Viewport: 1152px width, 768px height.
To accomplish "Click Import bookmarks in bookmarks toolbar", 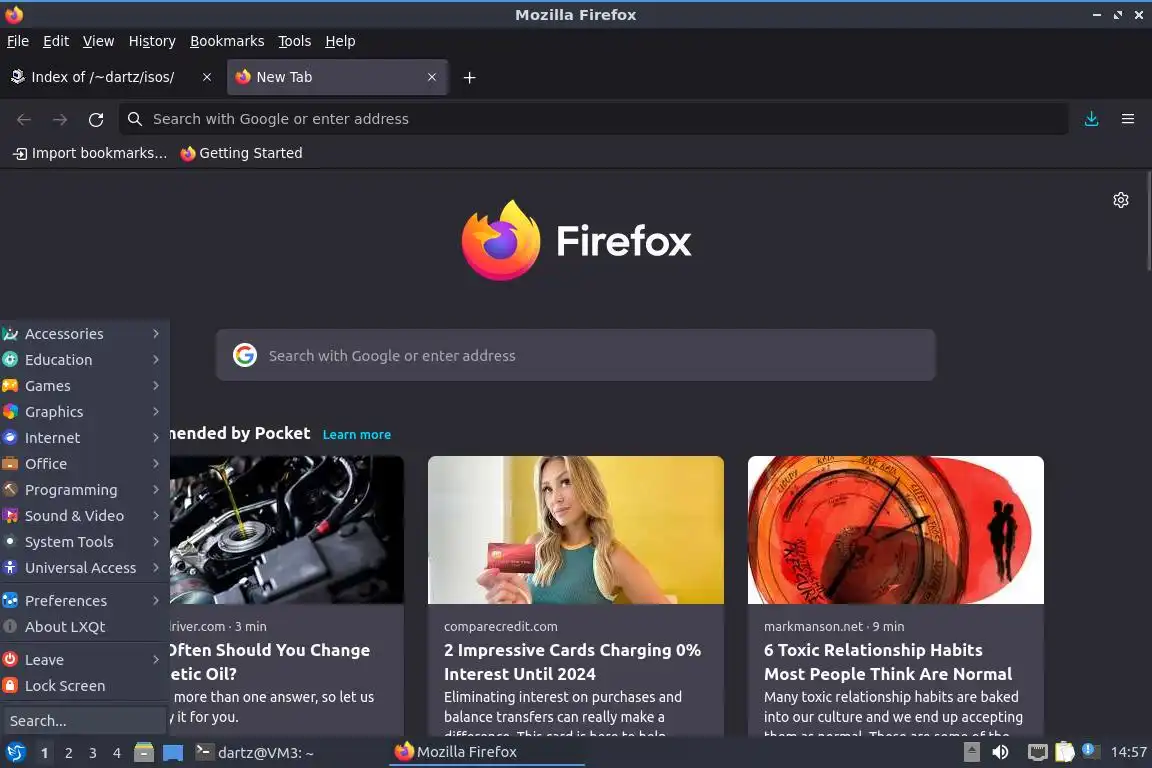I will pos(90,153).
